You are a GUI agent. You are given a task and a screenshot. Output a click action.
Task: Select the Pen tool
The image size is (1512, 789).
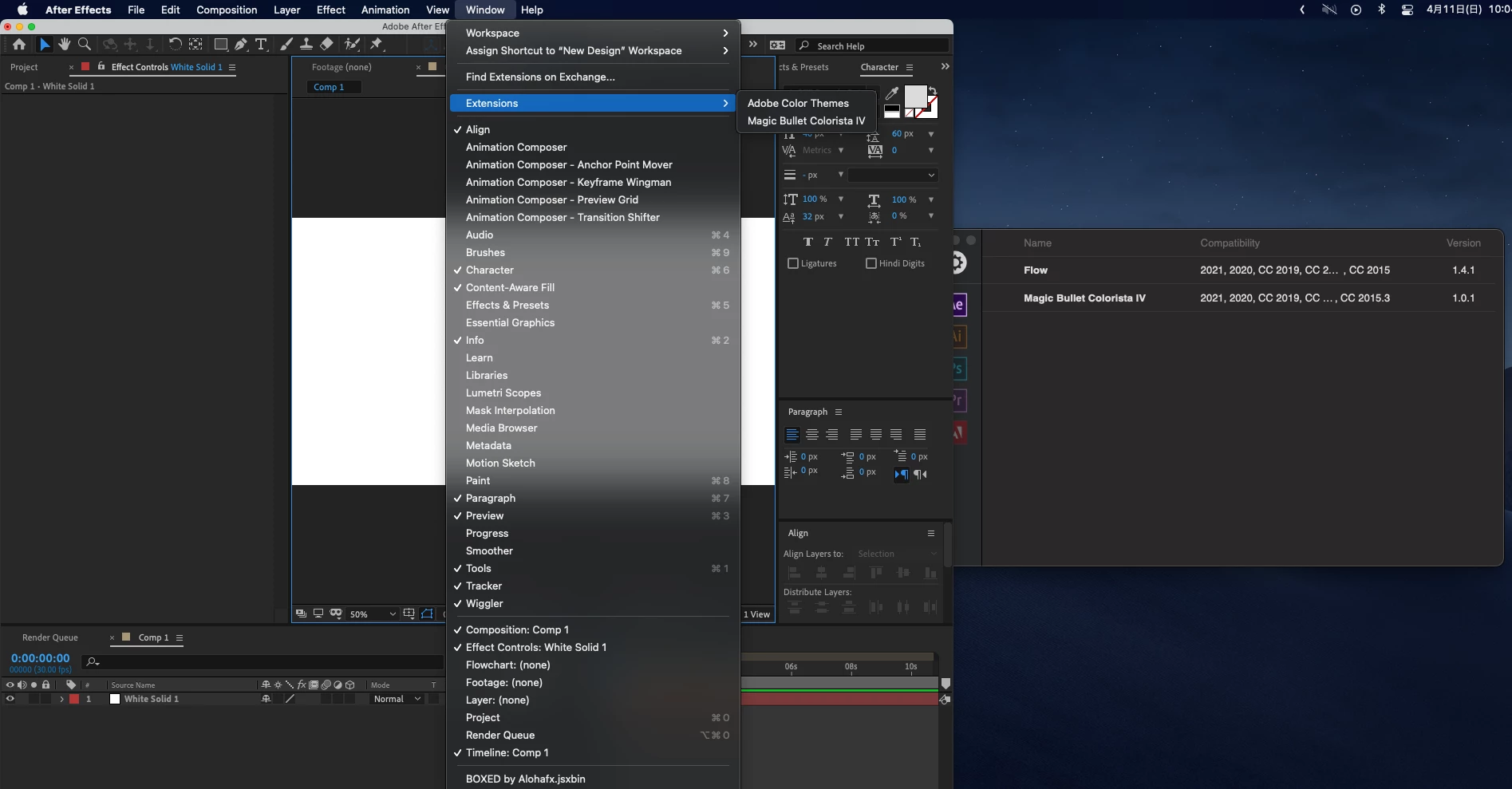(241, 45)
